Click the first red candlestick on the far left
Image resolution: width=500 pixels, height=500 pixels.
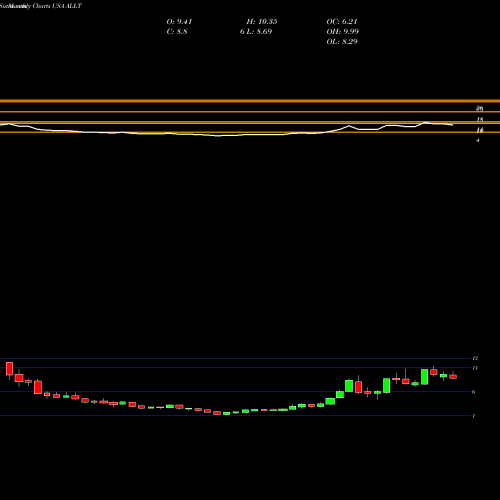tap(9, 368)
